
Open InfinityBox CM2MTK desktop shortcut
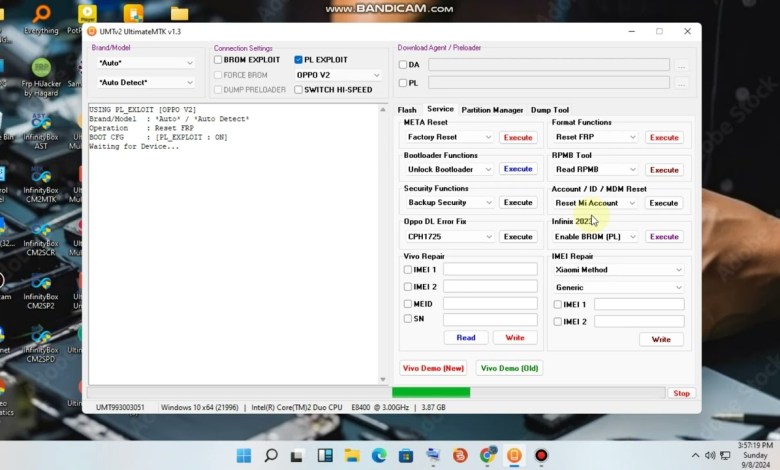pos(40,177)
